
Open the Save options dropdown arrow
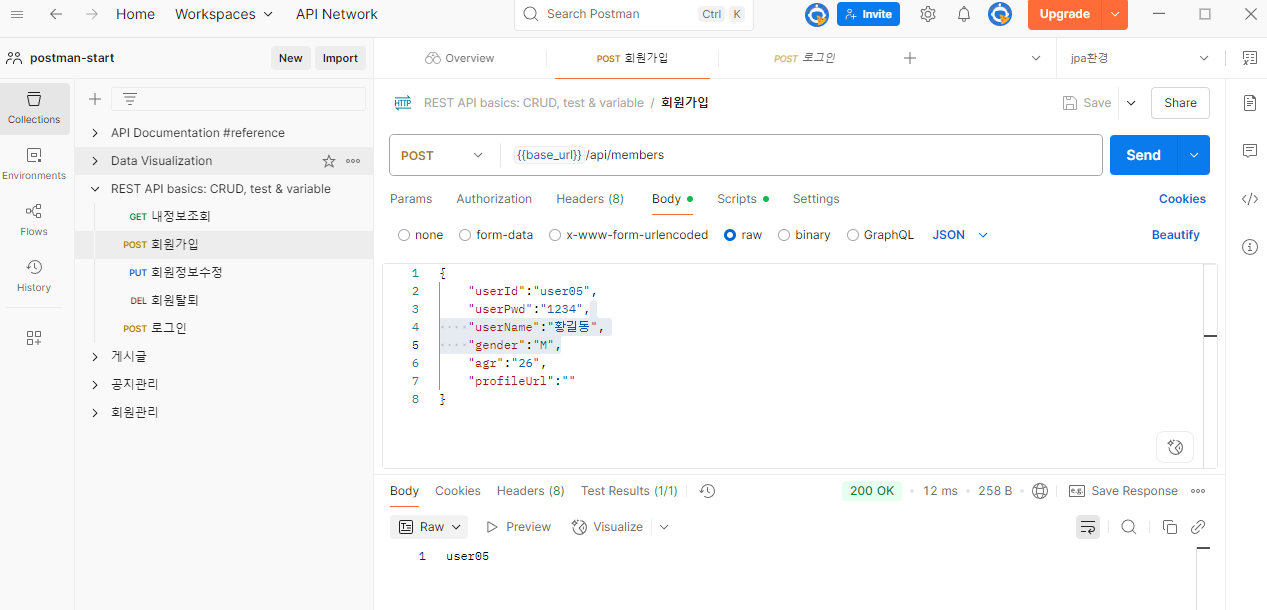pyautogui.click(x=1131, y=103)
